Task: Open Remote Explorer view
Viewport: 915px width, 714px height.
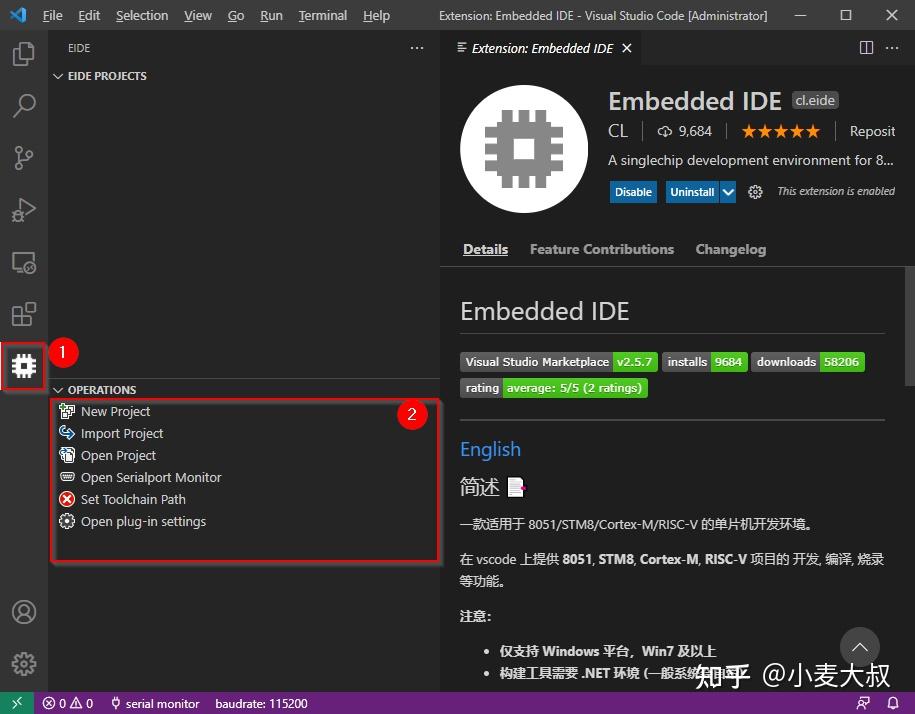Action: point(23,262)
